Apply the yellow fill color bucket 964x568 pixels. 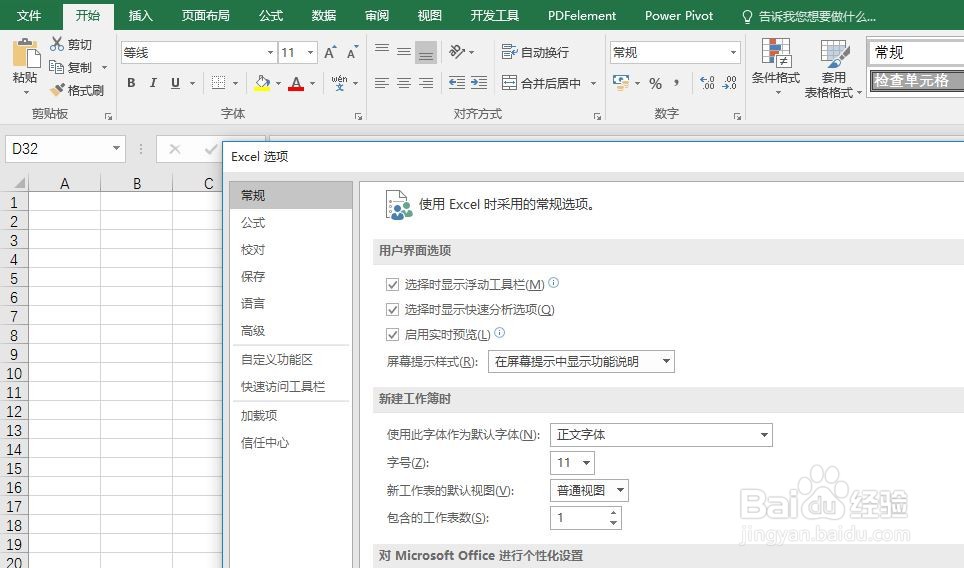tap(262, 82)
